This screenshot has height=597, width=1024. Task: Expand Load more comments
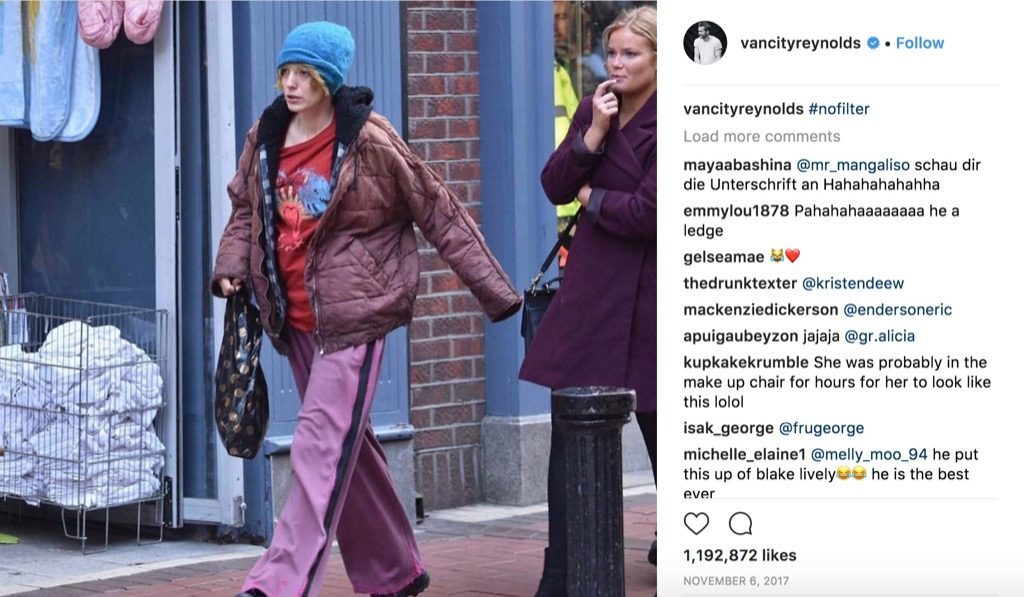point(761,137)
